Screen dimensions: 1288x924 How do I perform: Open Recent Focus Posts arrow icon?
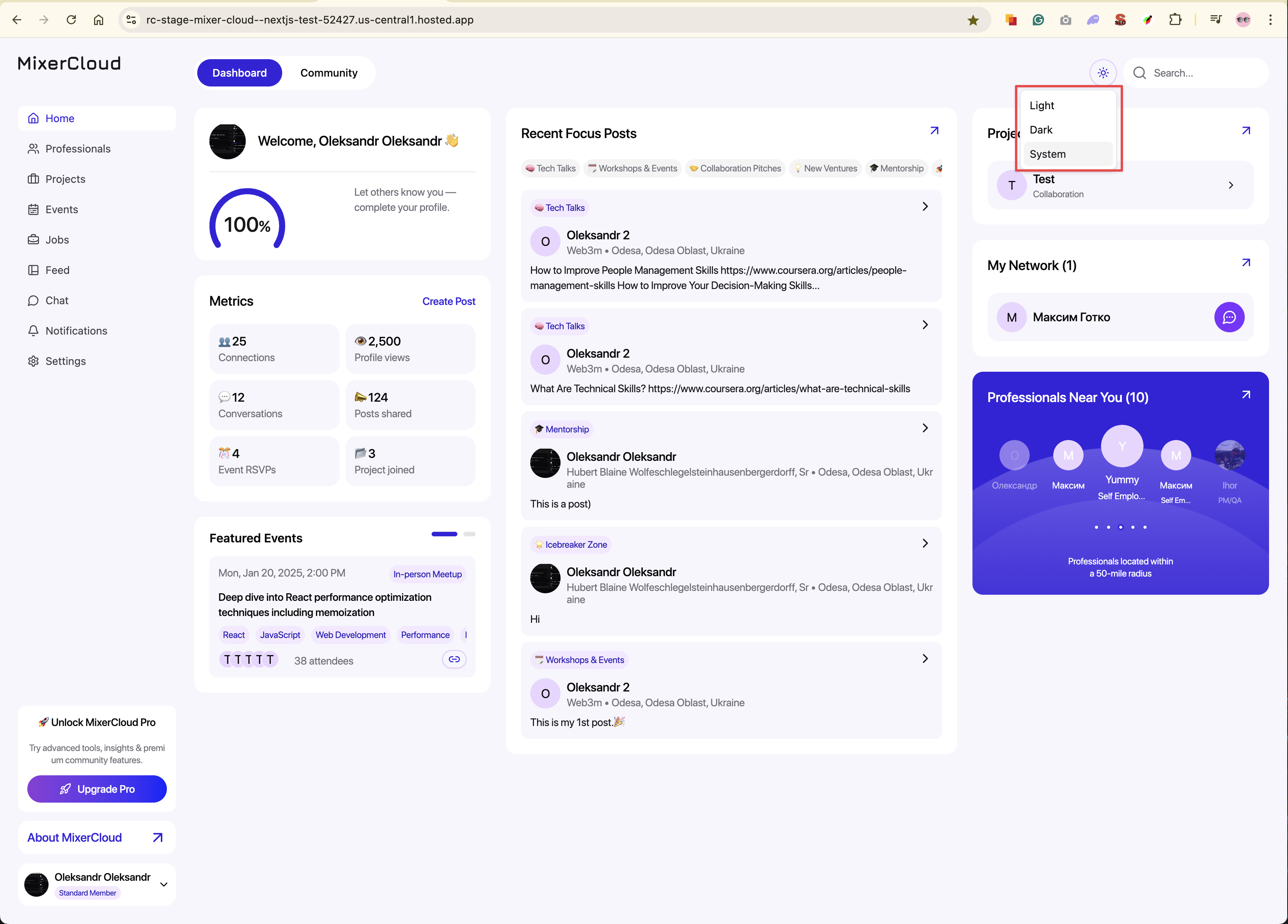coord(934,130)
